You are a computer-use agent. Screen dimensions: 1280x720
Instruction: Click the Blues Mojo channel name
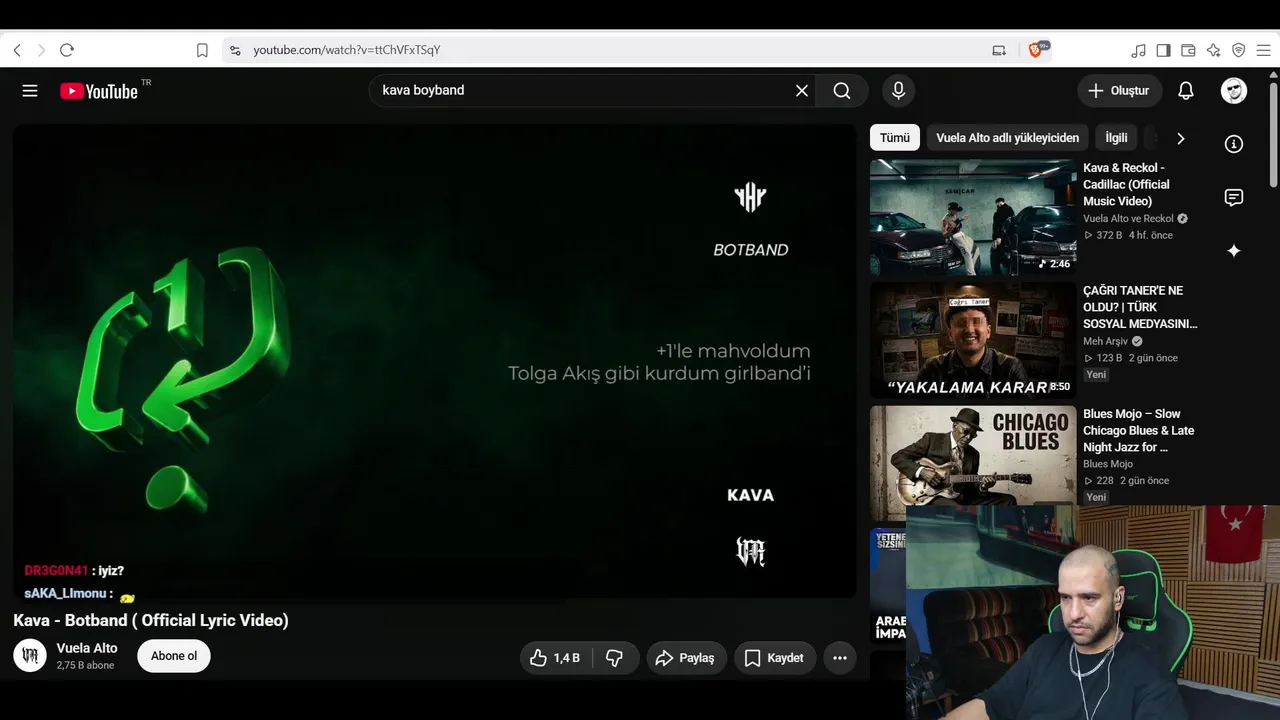tap(1108, 464)
